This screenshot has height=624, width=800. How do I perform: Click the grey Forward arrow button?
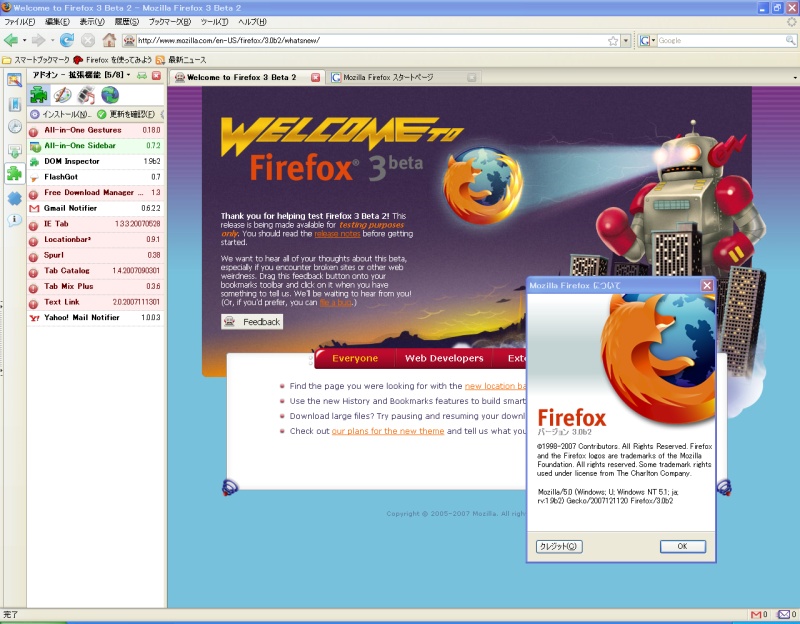(x=38, y=40)
